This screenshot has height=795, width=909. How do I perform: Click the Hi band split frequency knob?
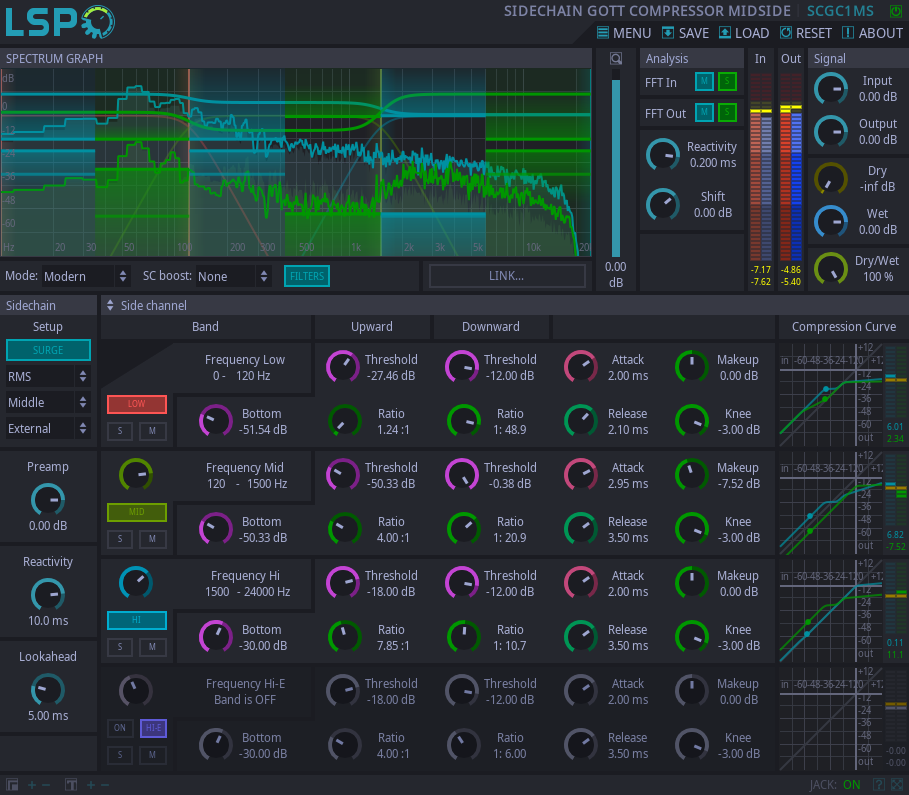pos(136,583)
